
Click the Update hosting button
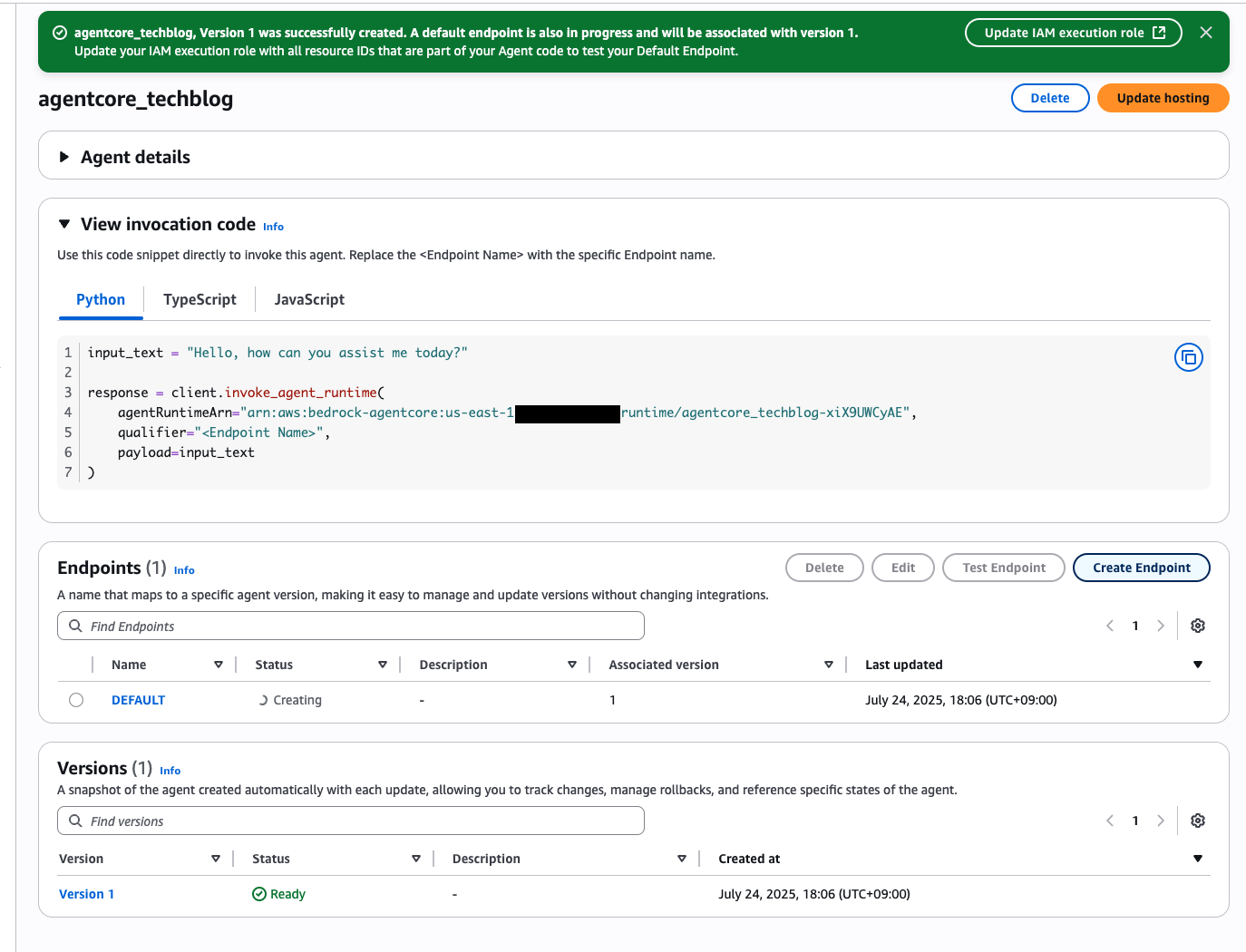(1163, 98)
